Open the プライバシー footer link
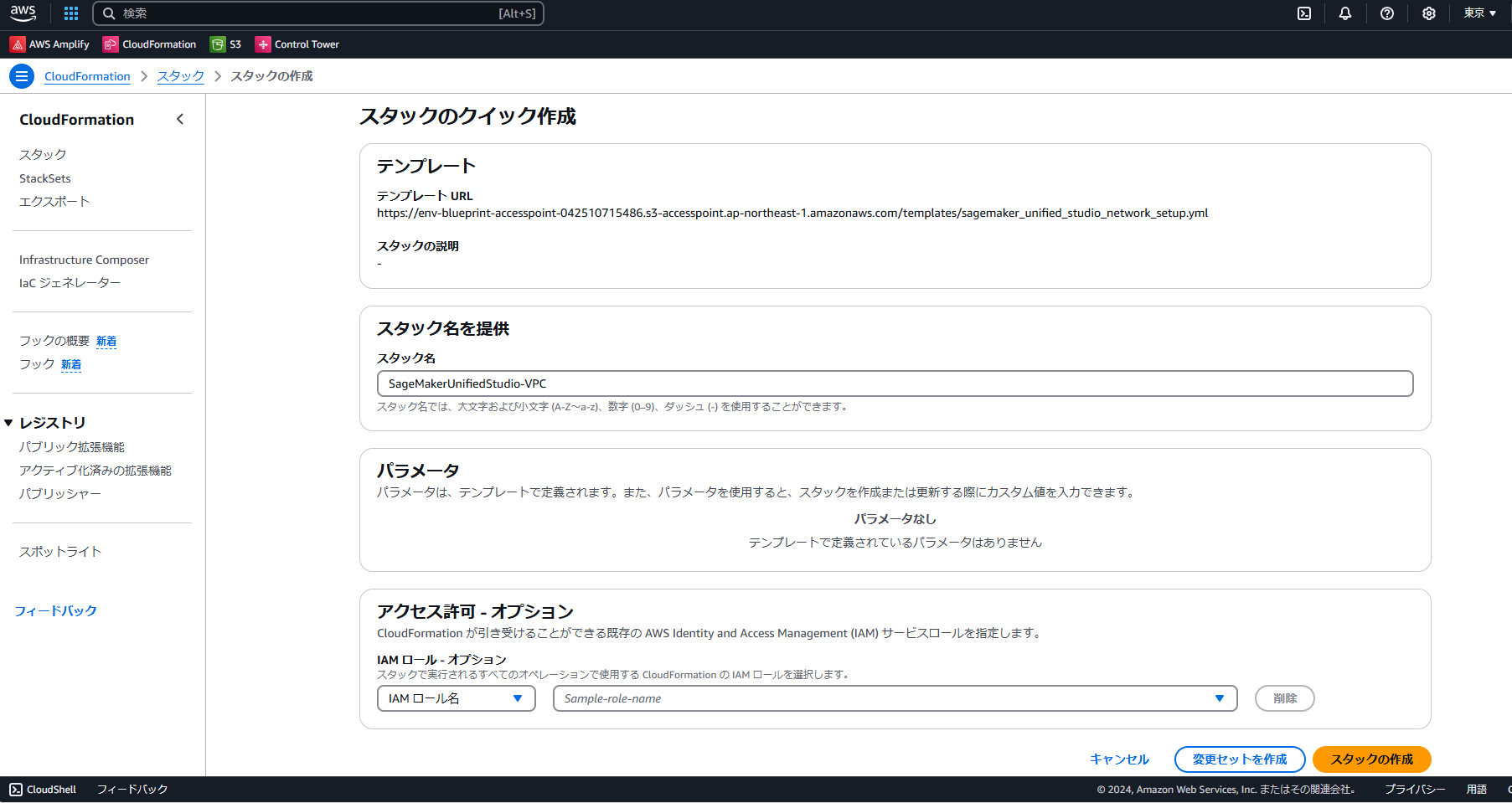This screenshot has height=803, width=1512. [1415, 790]
